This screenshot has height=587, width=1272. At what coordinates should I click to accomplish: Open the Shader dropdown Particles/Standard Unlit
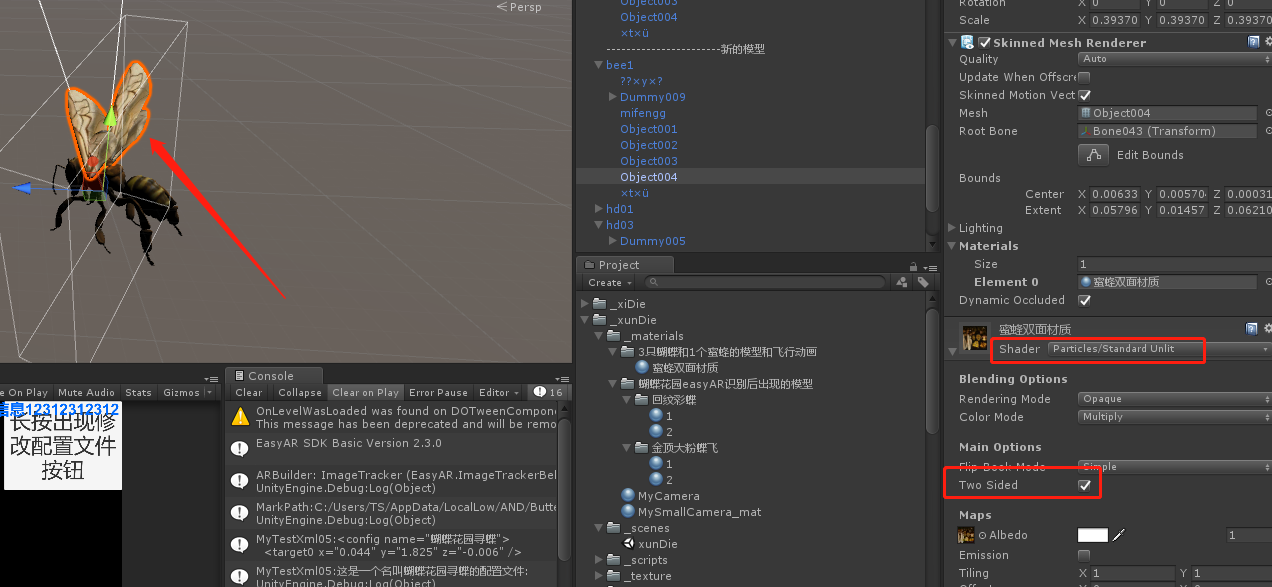(1159, 349)
